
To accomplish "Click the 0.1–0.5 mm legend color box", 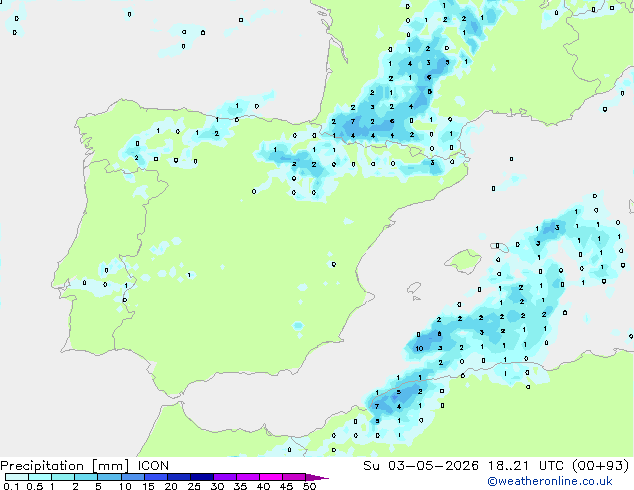I will point(17,477).
